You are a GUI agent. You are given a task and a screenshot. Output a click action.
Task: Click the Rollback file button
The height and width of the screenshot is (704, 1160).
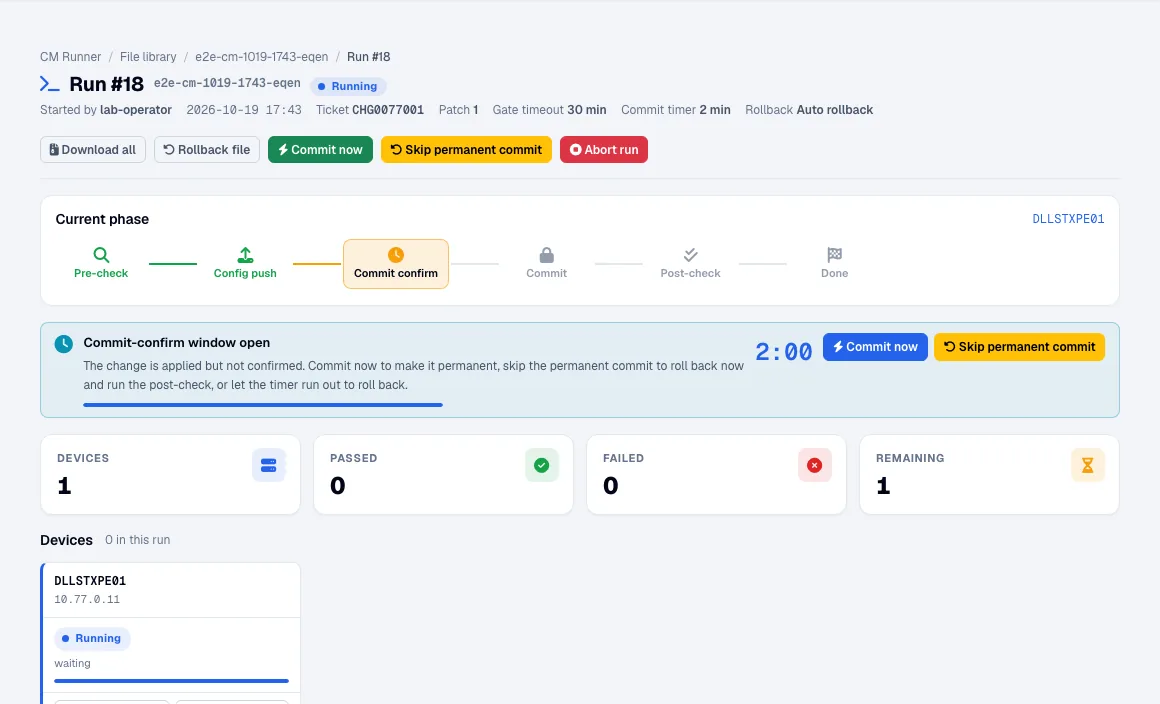point(206,149)
